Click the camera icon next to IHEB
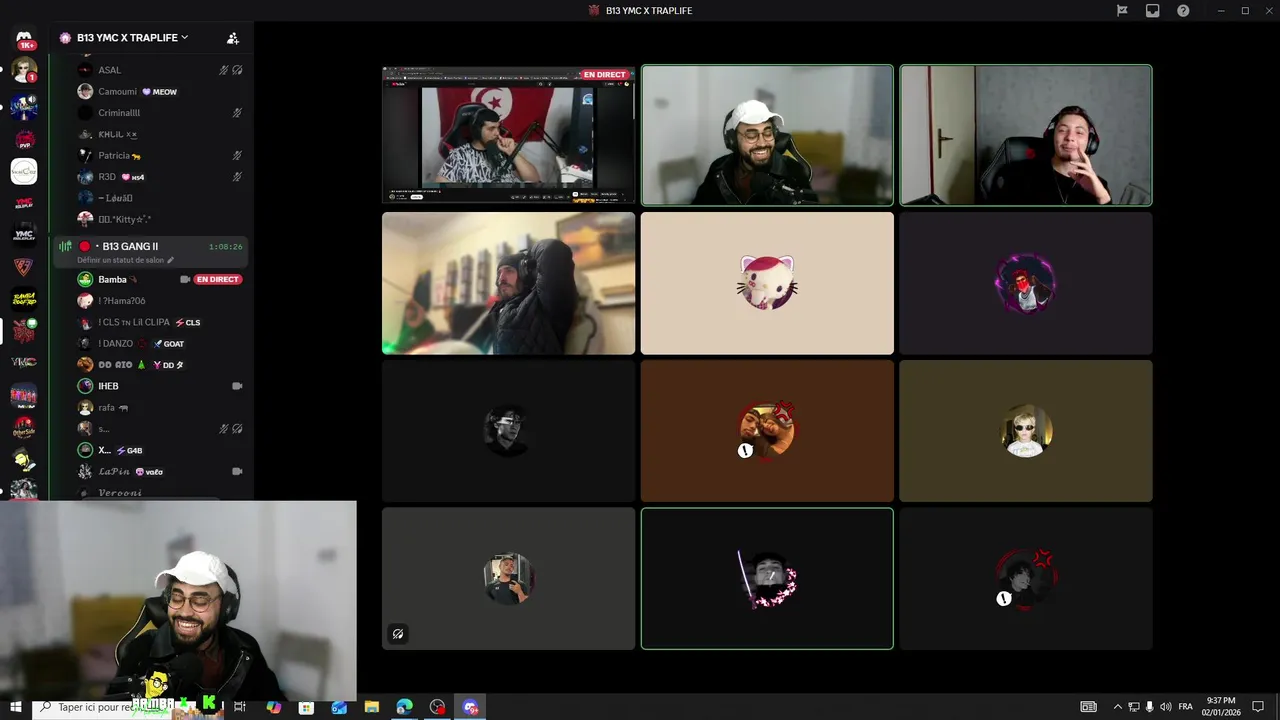 tap(237, 386)
